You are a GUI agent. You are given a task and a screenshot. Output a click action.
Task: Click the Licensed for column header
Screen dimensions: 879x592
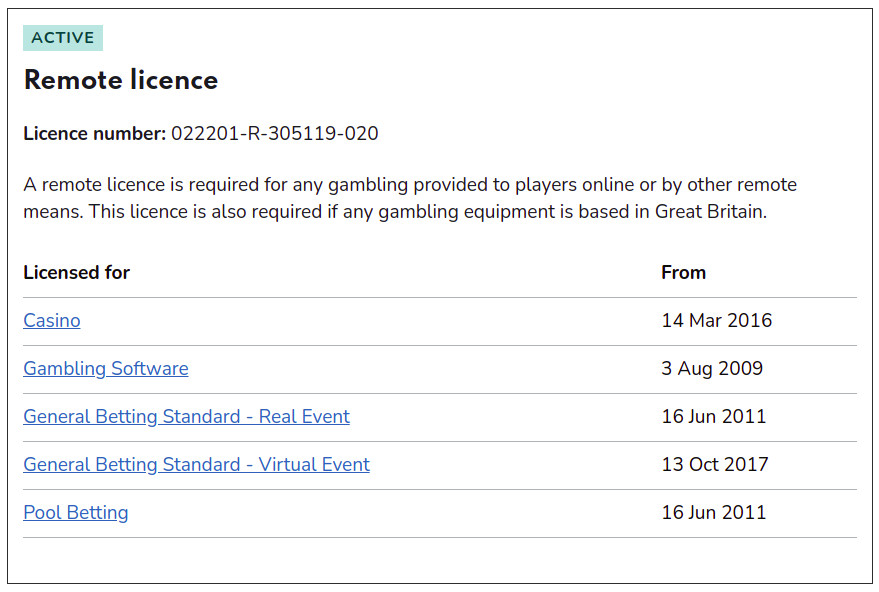(77, 273)
